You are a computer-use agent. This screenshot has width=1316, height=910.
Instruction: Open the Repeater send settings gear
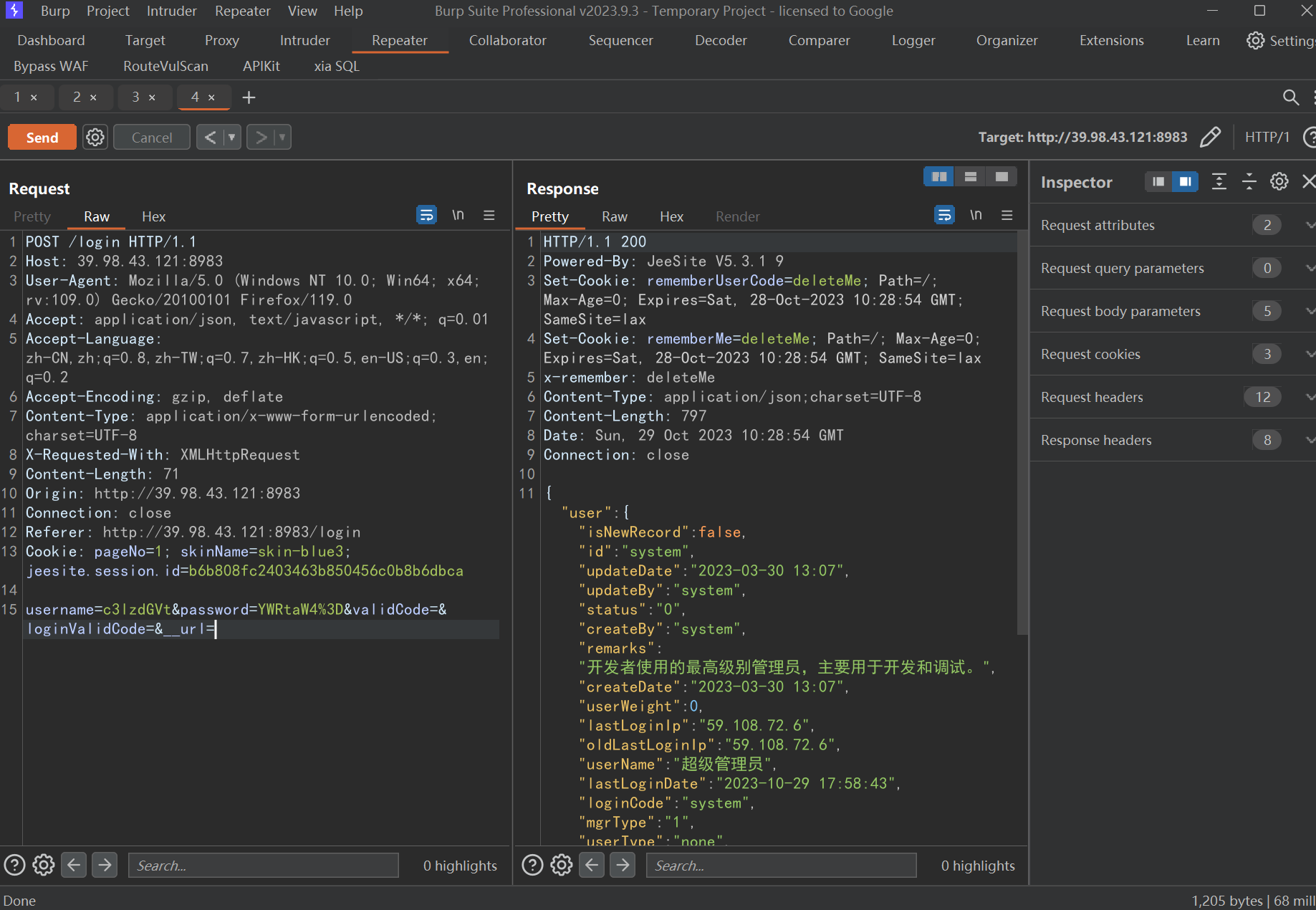95,137
